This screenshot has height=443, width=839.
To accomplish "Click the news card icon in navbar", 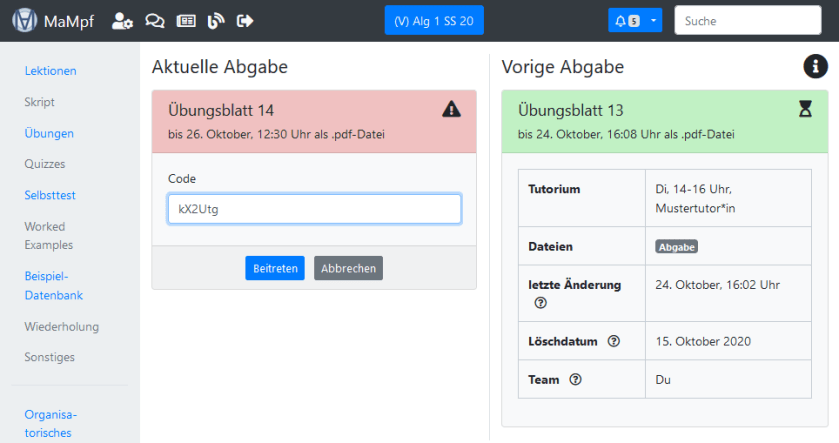I will 185,20.
